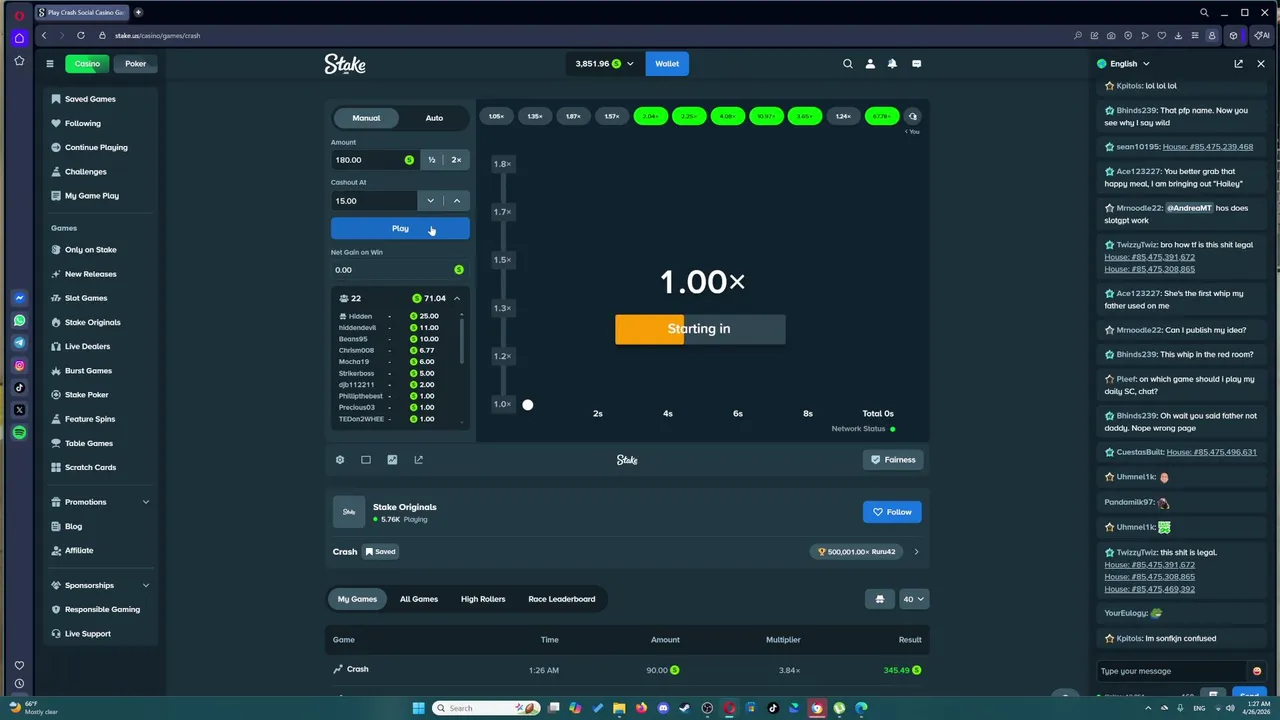Open live stats chart icon

coord(392,460)
